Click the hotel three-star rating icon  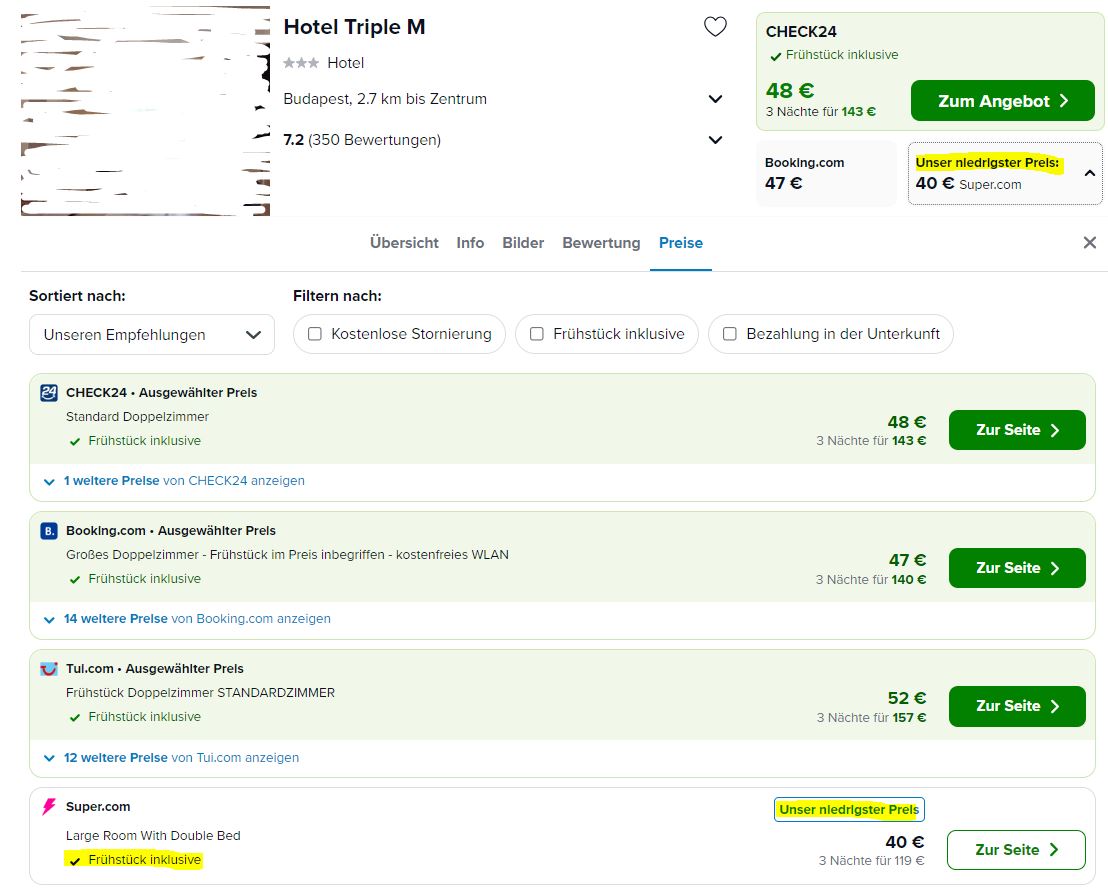301,63
